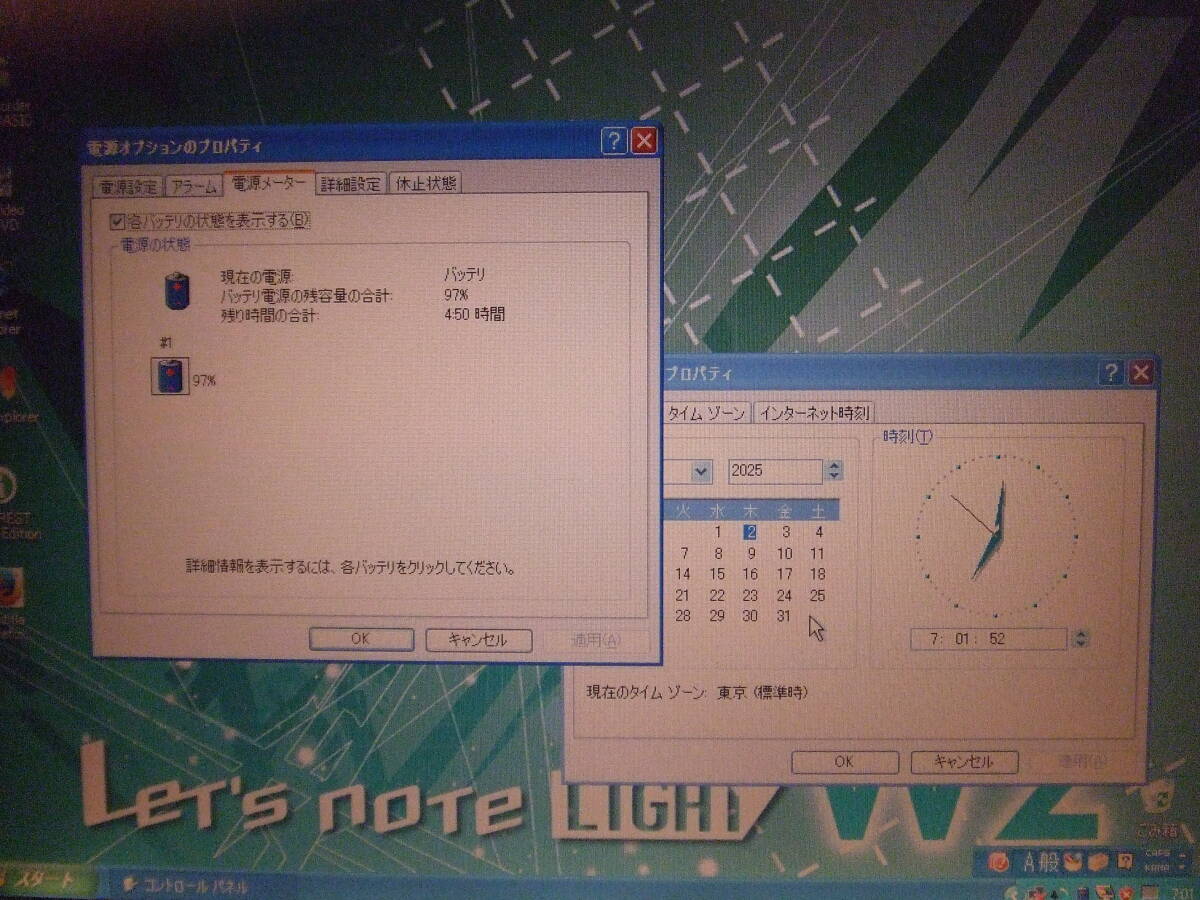Image resolution: width=1200 pixels, height=900 pixels.
Task: Increase the year 2025 using up arrow
Action: (x=835, y=465)
